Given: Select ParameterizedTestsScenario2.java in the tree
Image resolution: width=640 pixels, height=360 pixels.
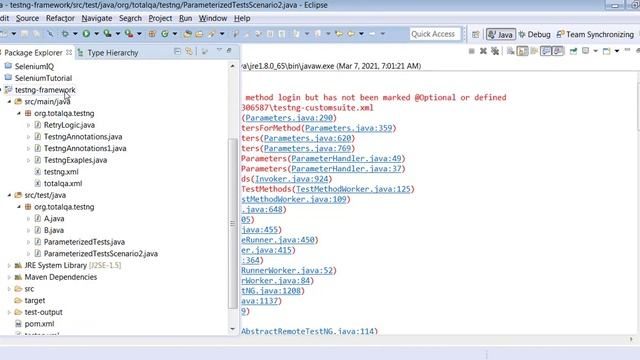Looking at the screenshot, I should point(100,254).
